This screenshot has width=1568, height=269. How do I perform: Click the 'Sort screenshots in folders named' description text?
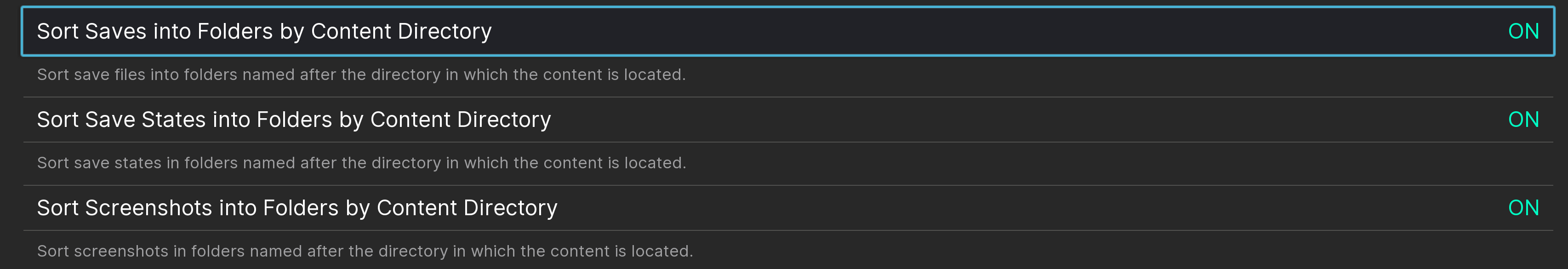coord(365,252)
